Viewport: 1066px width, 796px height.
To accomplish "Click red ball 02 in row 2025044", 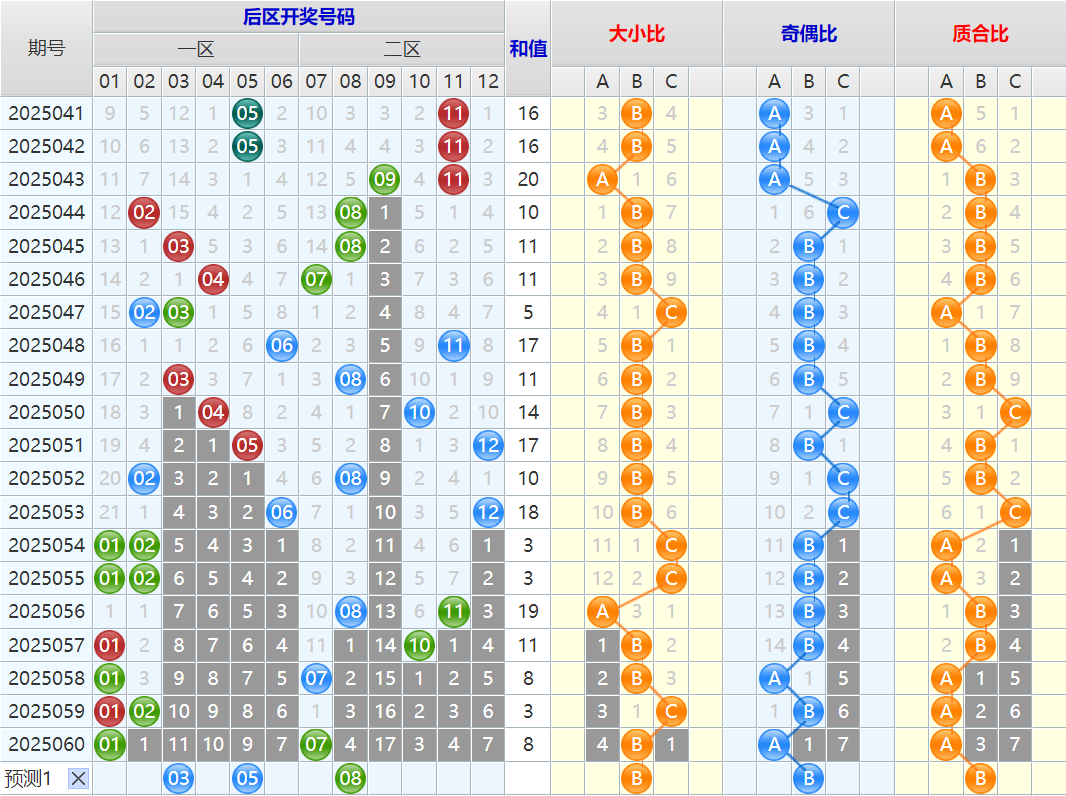I will click(x=144, y=213).
